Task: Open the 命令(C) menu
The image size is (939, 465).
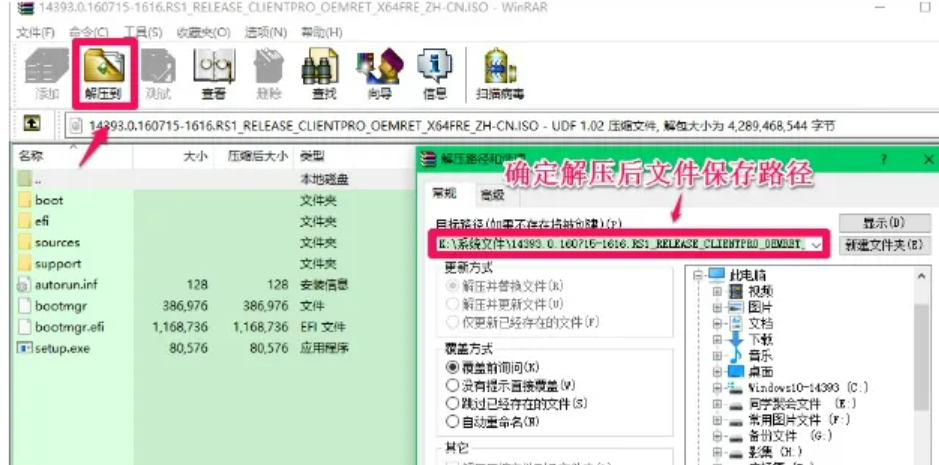Action: tap(88, 33)
